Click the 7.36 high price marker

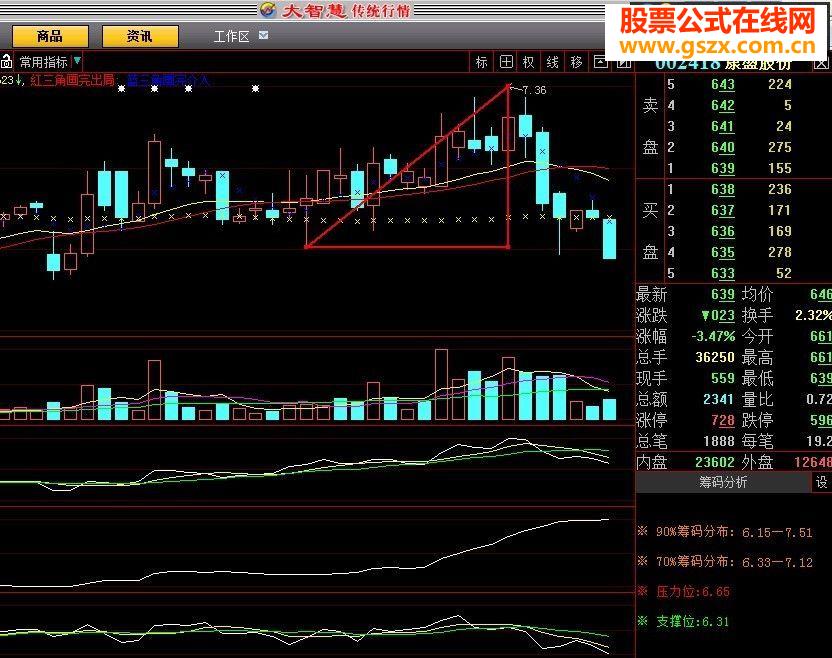[x=534, y=90]
